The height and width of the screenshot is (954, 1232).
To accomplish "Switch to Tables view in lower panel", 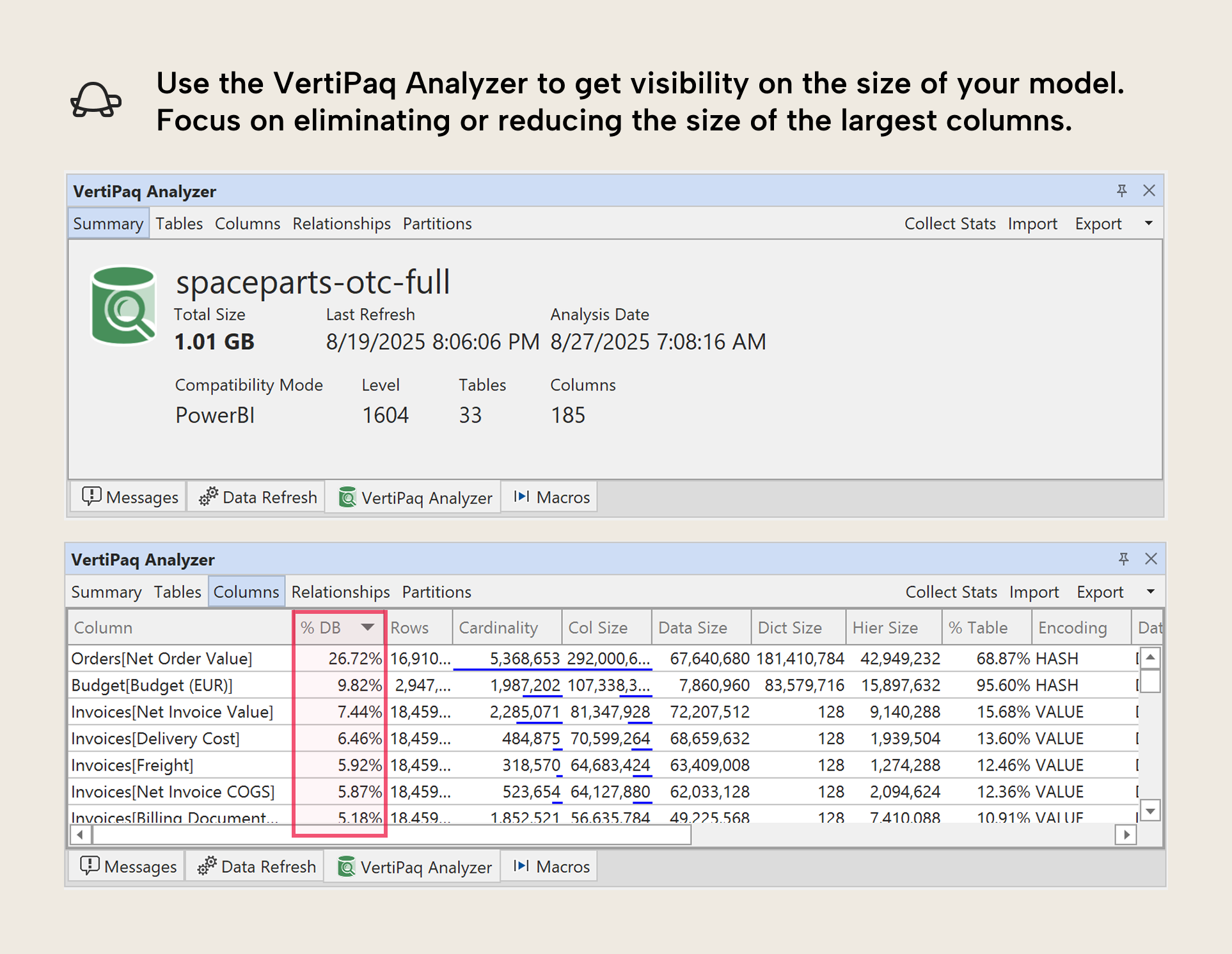I will pos(177,592).
